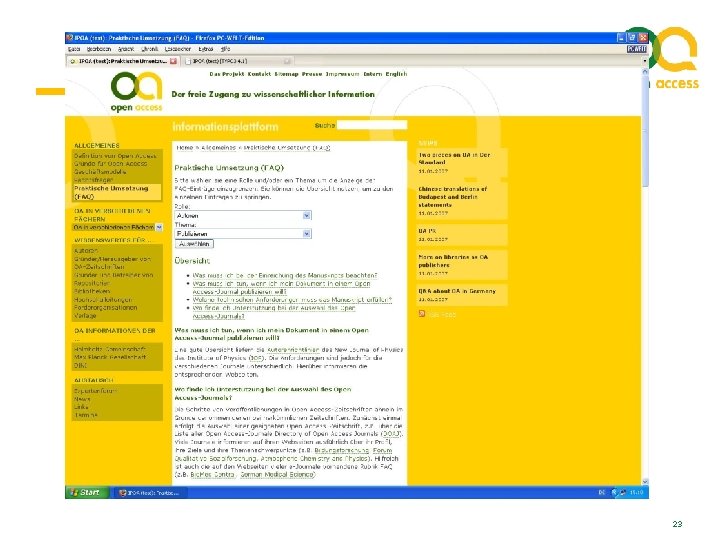Click into the Suche search field

click(x=372, y=125)
